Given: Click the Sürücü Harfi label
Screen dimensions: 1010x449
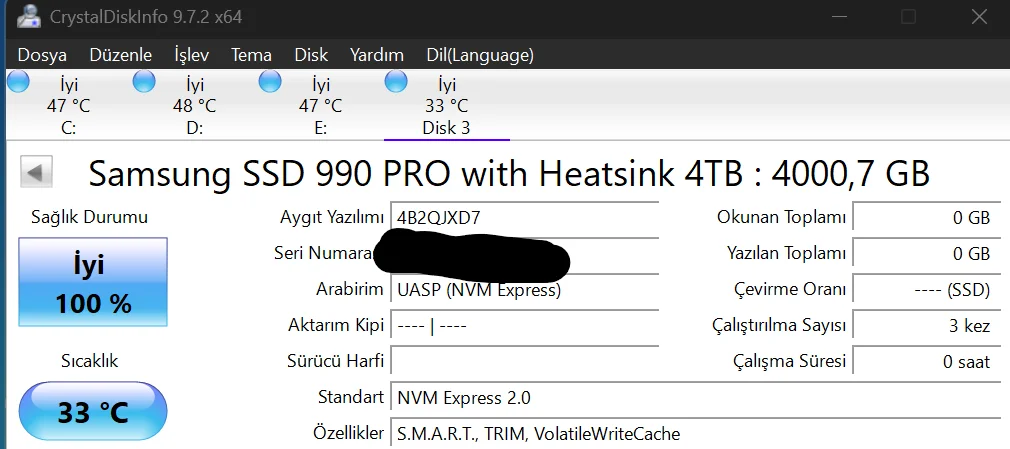Looking at the screenshot, I should (x=336, y=361).
